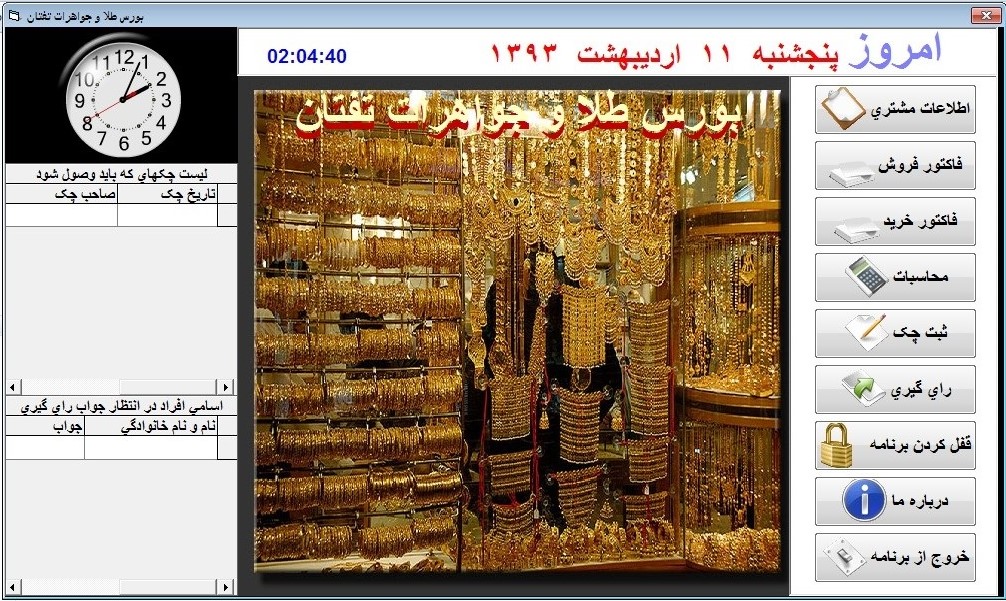
Task: Click the empty answer cell in voting list
Action: (x=45, y=448)
